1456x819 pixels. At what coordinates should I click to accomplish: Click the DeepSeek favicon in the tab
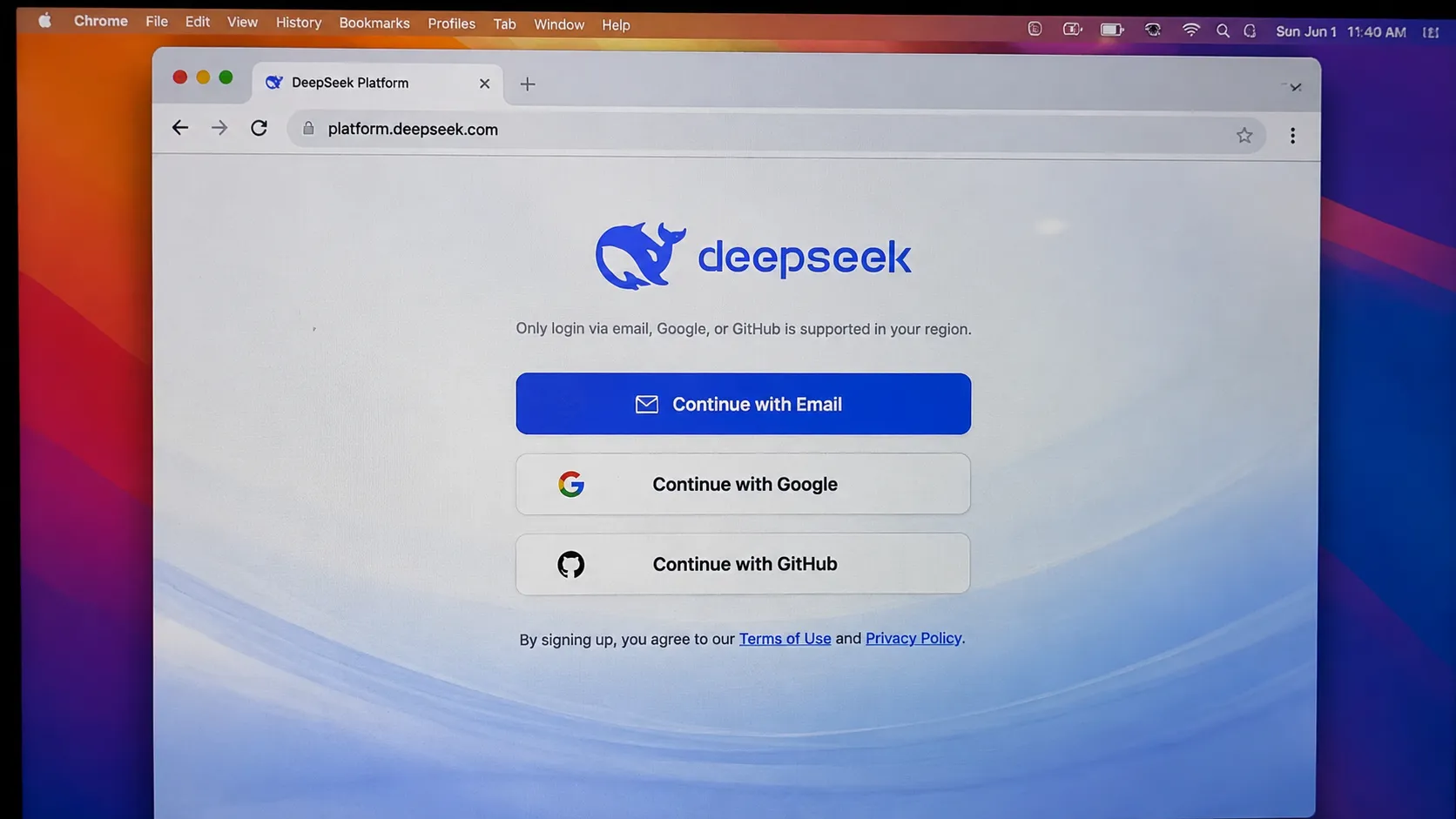pos(274,83)
